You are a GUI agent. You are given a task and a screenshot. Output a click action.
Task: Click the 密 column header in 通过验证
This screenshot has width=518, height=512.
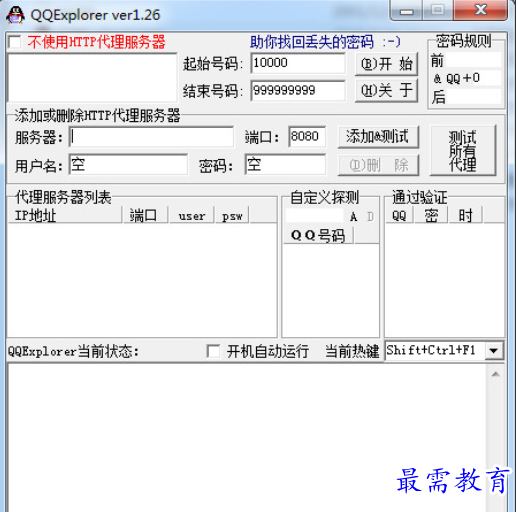[x=431, y=215]
